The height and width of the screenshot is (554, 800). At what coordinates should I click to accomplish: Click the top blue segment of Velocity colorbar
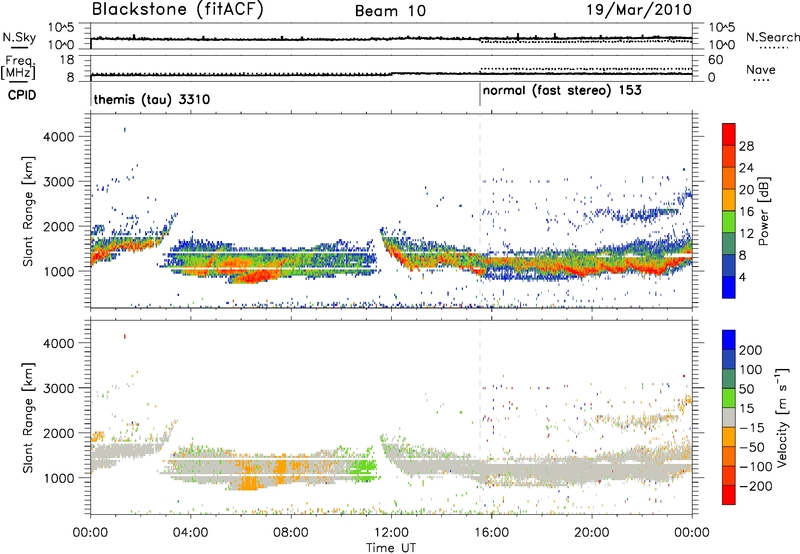tap(729, 340)
